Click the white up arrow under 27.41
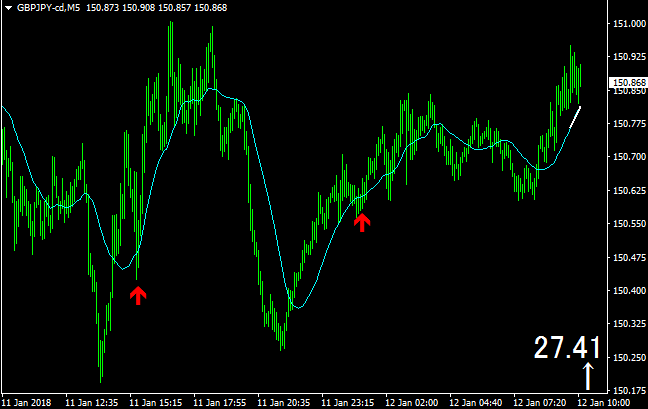The width and height of the screenshot is (648, 409). coord(588,376)
